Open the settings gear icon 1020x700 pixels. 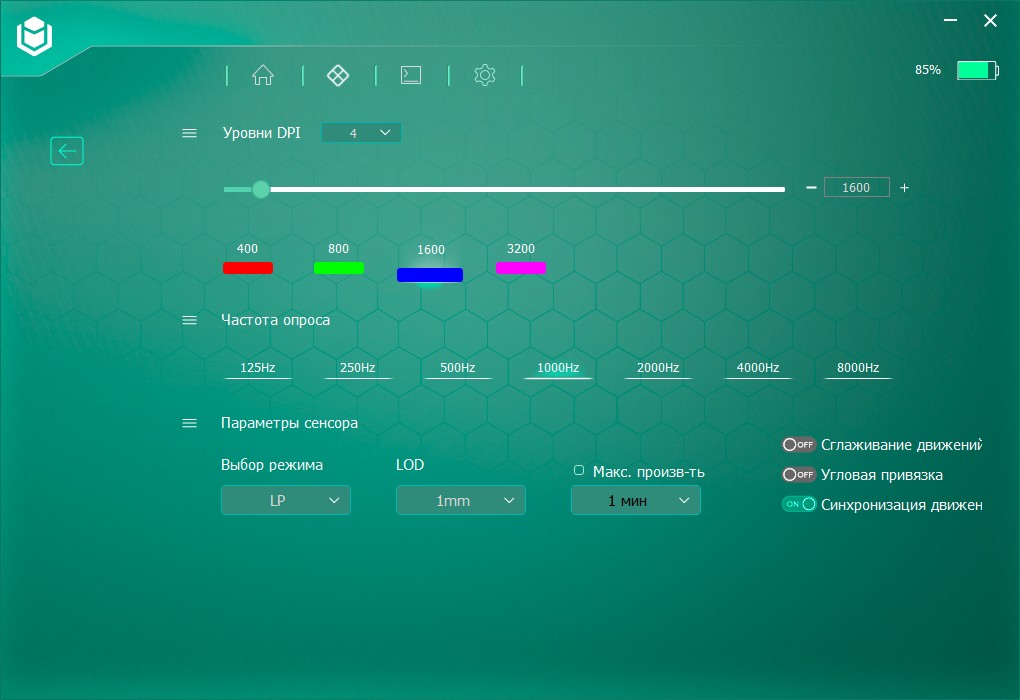pyautogui.click(x=485, y=75)
